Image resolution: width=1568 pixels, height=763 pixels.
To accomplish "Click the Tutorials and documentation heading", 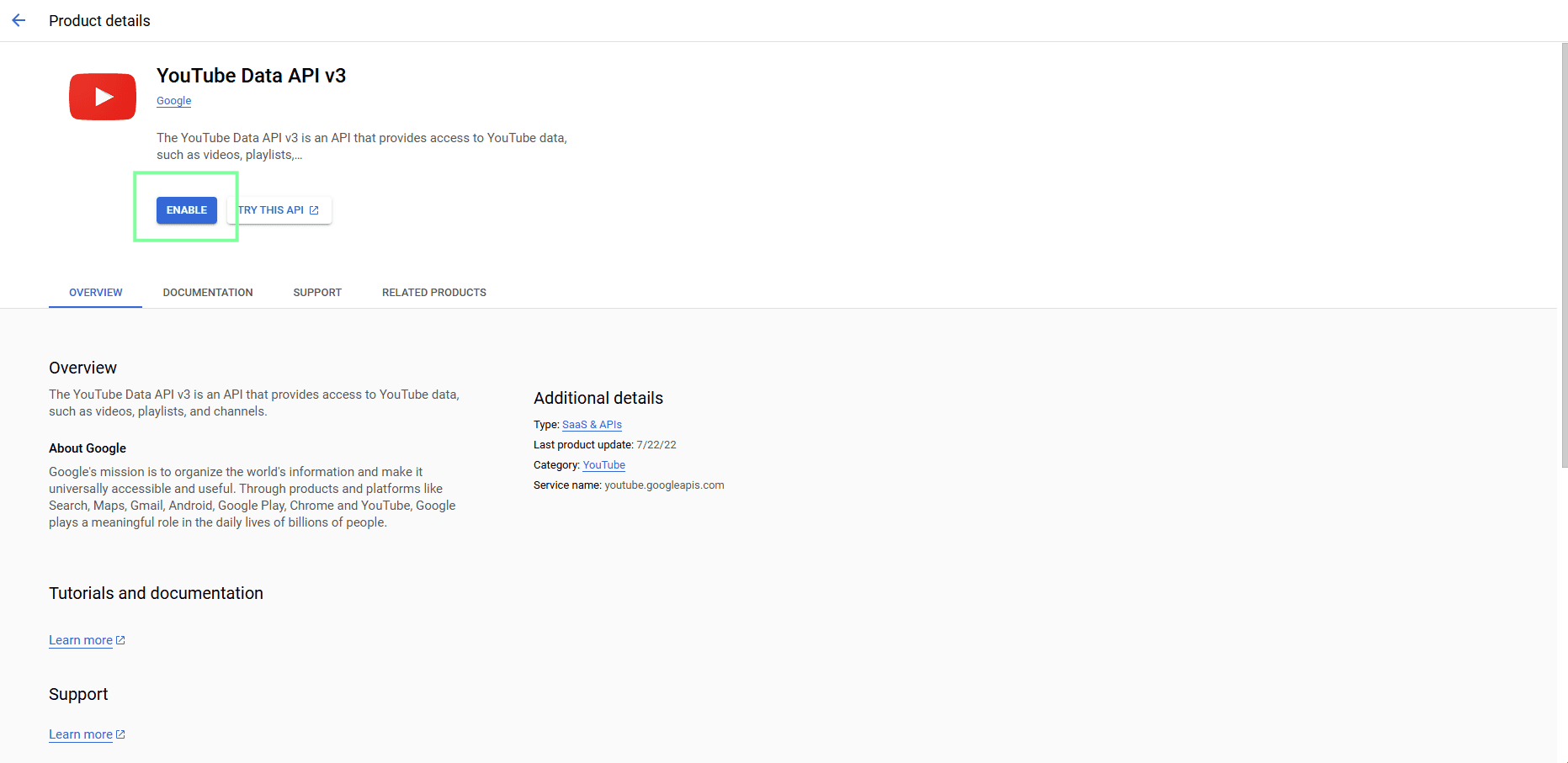I will coord(156,593).
